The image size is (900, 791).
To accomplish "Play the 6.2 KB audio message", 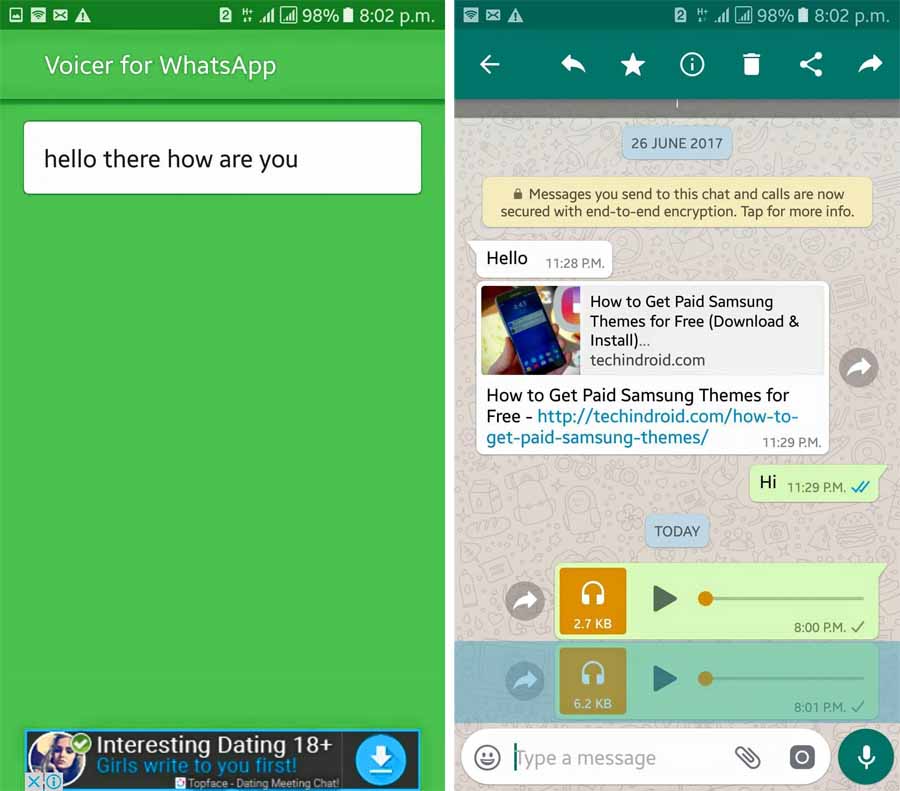I will (x=665, y=678).
